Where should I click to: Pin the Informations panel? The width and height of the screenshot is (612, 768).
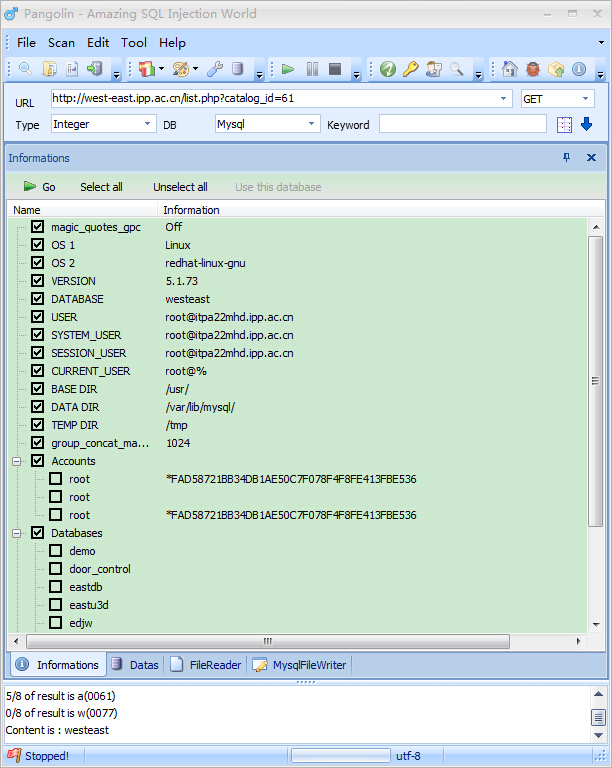(566, 157)
